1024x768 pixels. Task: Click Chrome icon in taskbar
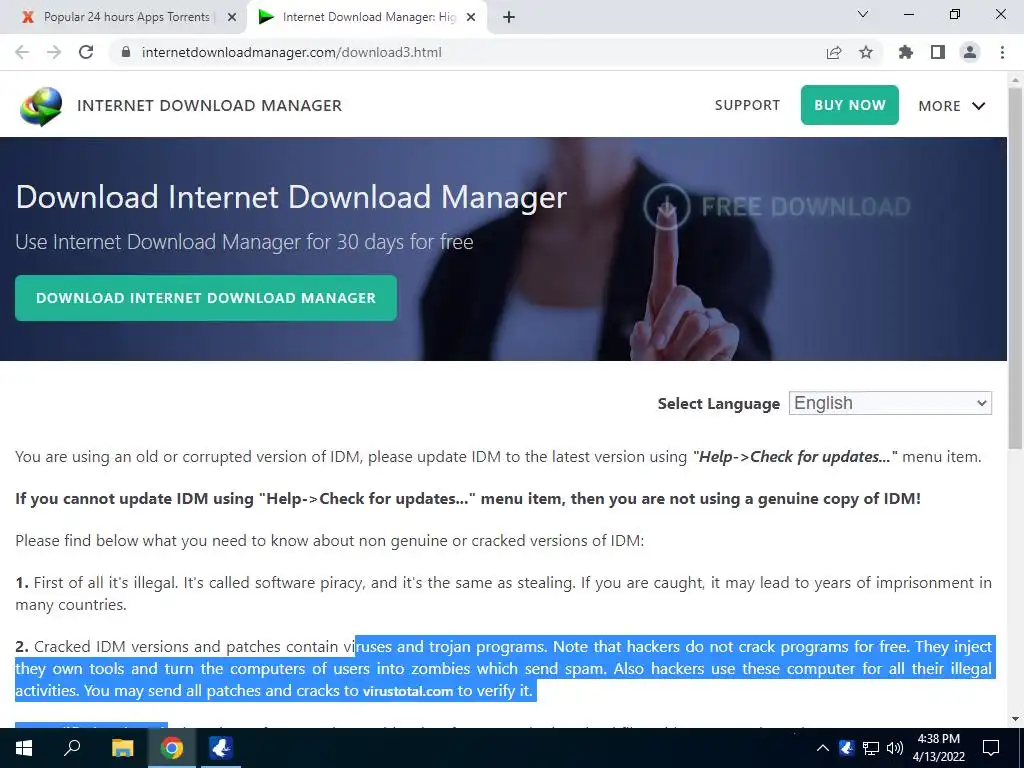[172, 748]
